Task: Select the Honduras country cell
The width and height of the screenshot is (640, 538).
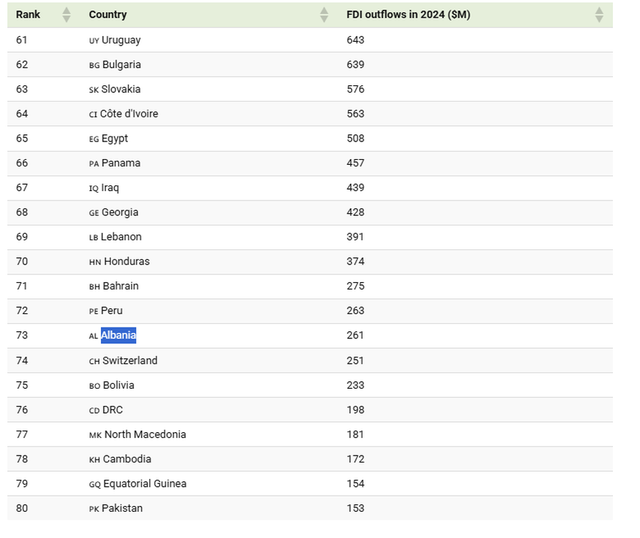Action: [119, 261]
